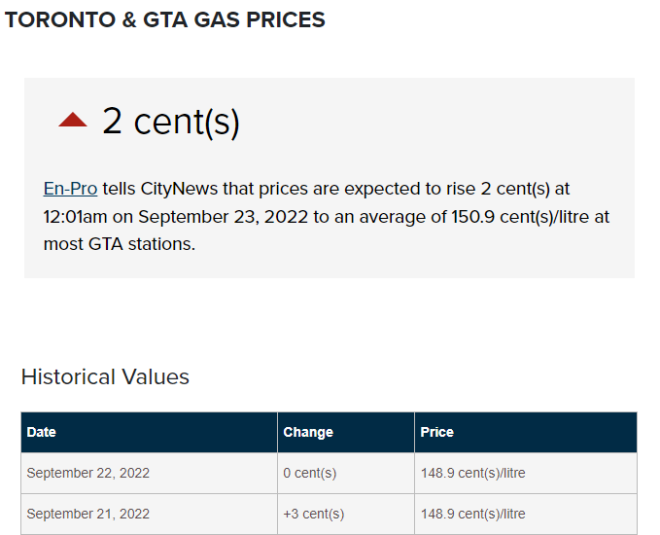Click the 'tells CityNews' sentence text
The image size is (660, 535).
tap(161, 189)
